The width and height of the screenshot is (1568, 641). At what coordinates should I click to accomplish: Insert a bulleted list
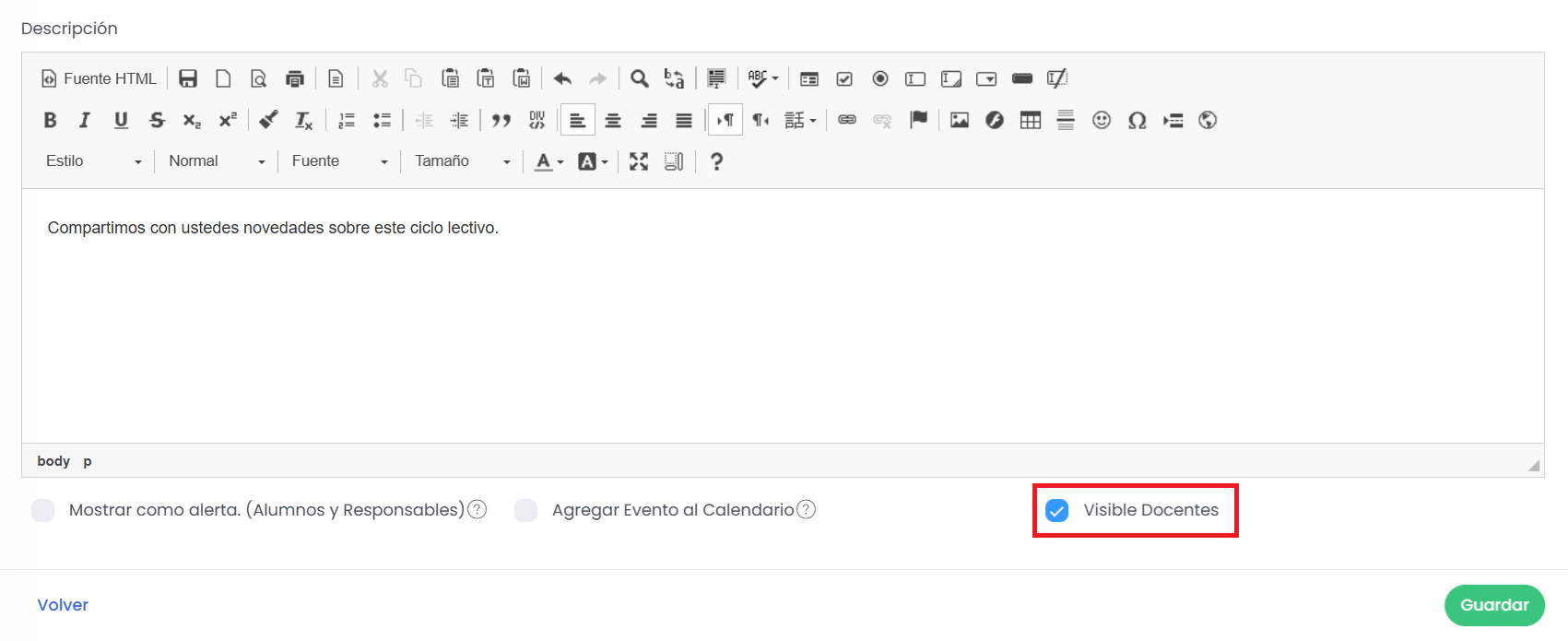click(x=382, y=120)
